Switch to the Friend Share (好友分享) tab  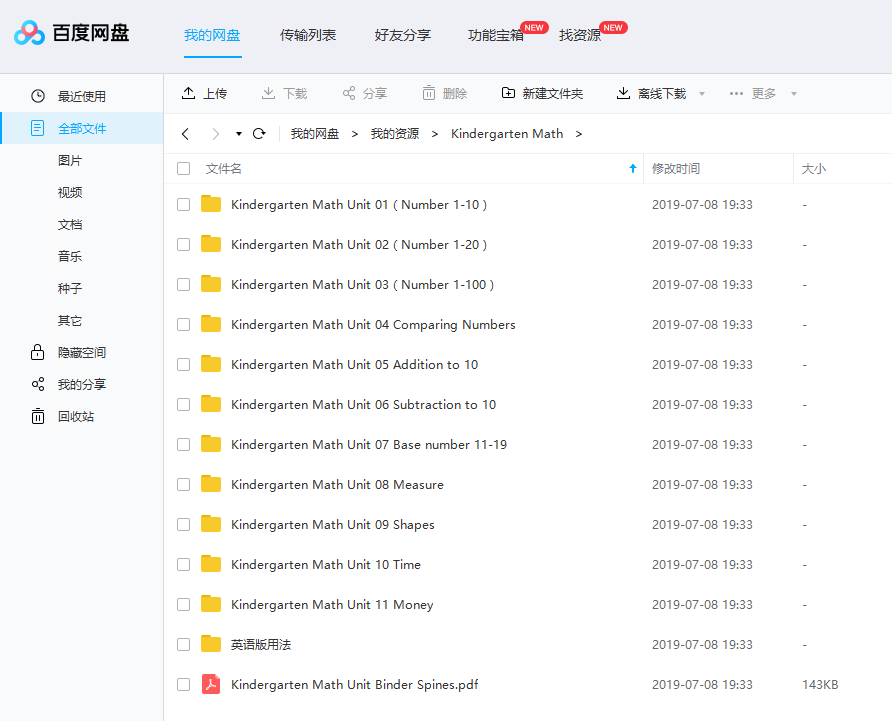coord(402,35)
